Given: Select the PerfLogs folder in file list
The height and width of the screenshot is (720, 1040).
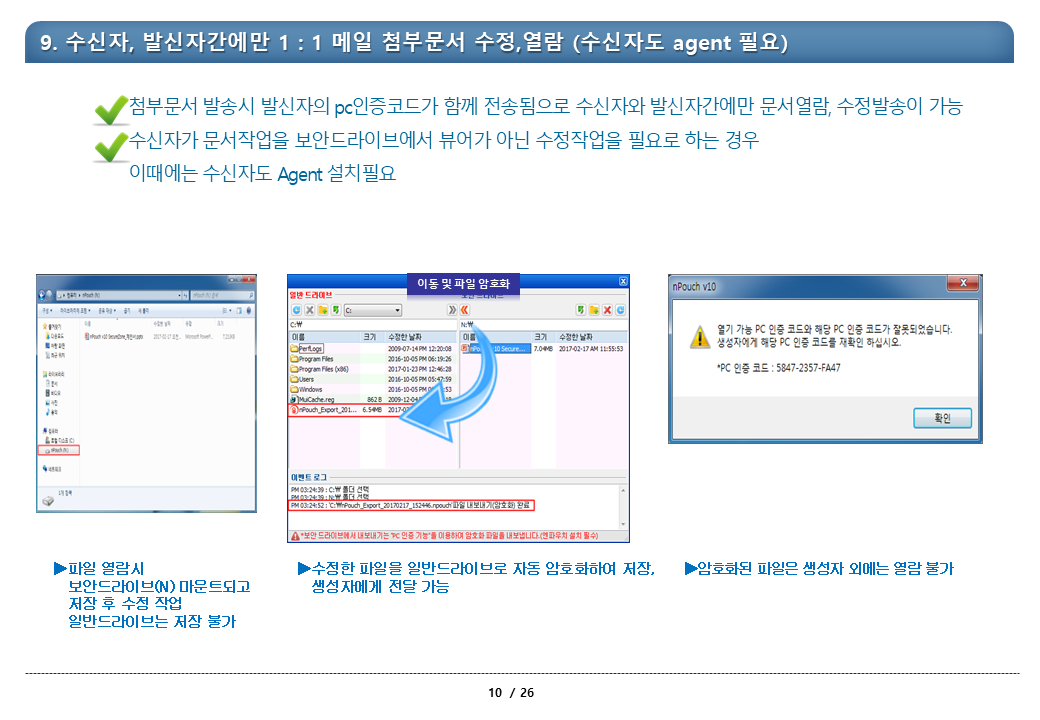Looking at the screenshot, I should coord(310,348).
